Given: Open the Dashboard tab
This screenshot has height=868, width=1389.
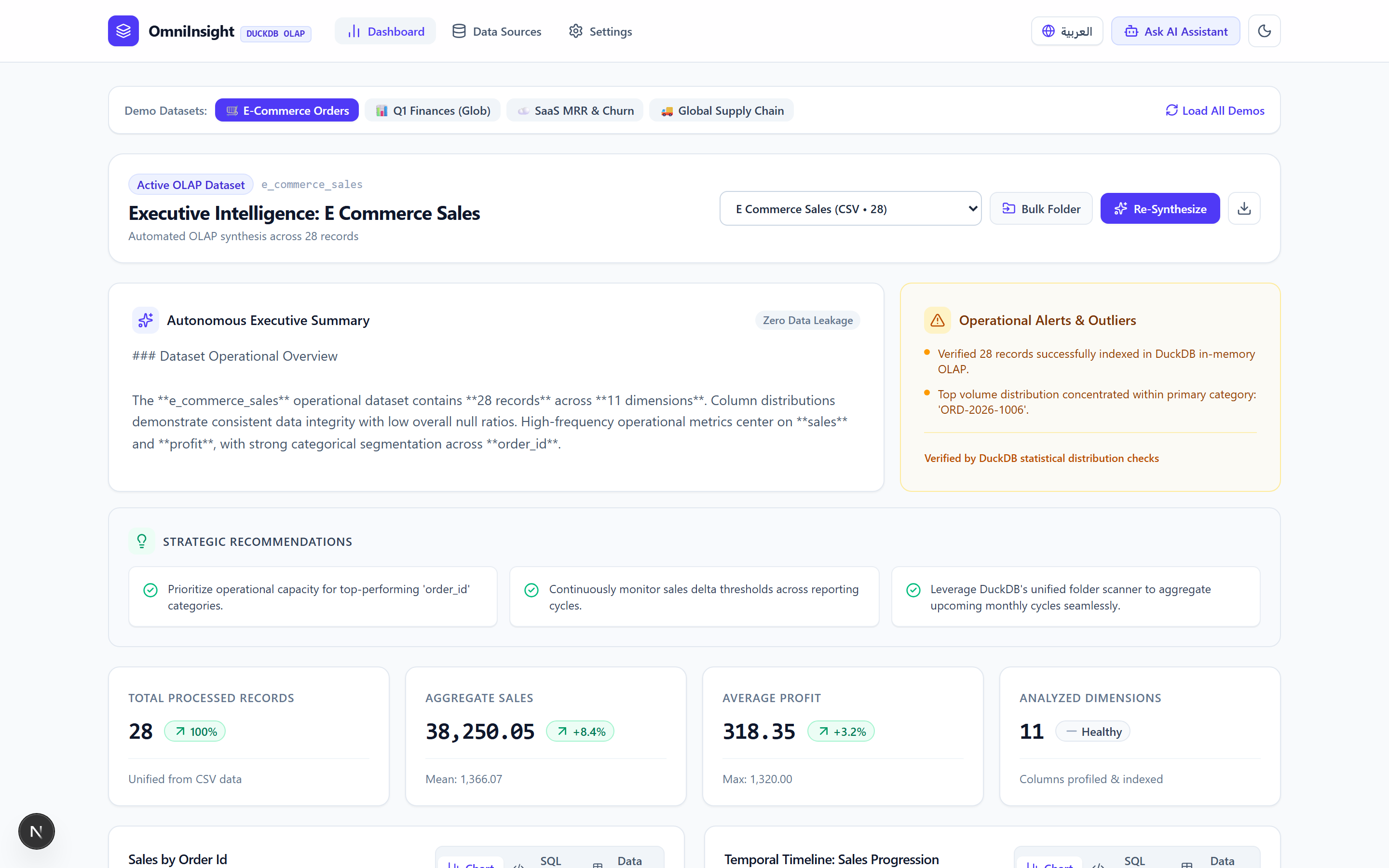Looking at the screenshot, I should 386,31.
